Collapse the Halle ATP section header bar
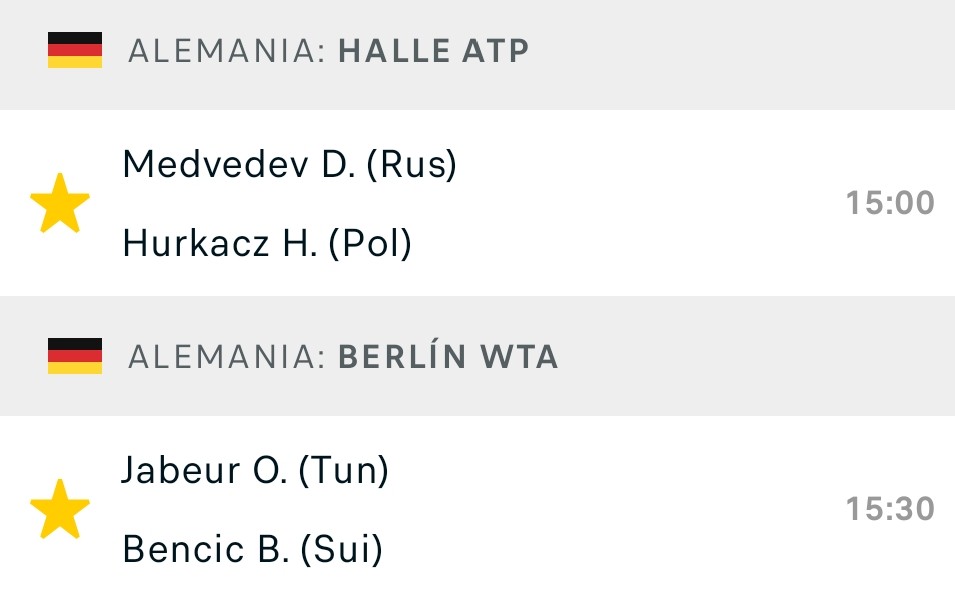Screen dimensions: 955x597 point(478,55)
